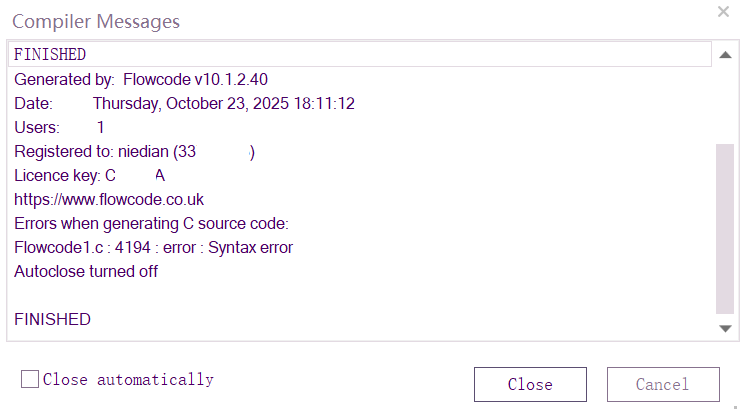This screenshot has height=410, width=743.
Task: Click the Users count line
Action: click(59, 127)
